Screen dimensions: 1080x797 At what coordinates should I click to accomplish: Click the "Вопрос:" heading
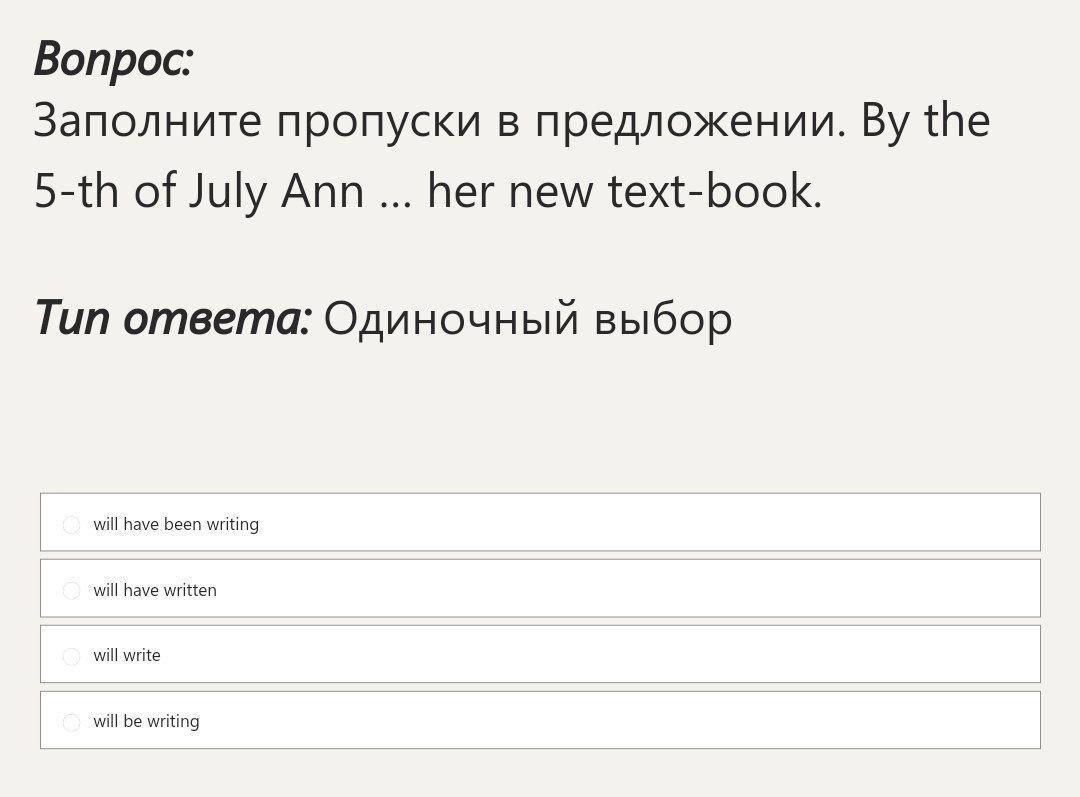[113, 58]
